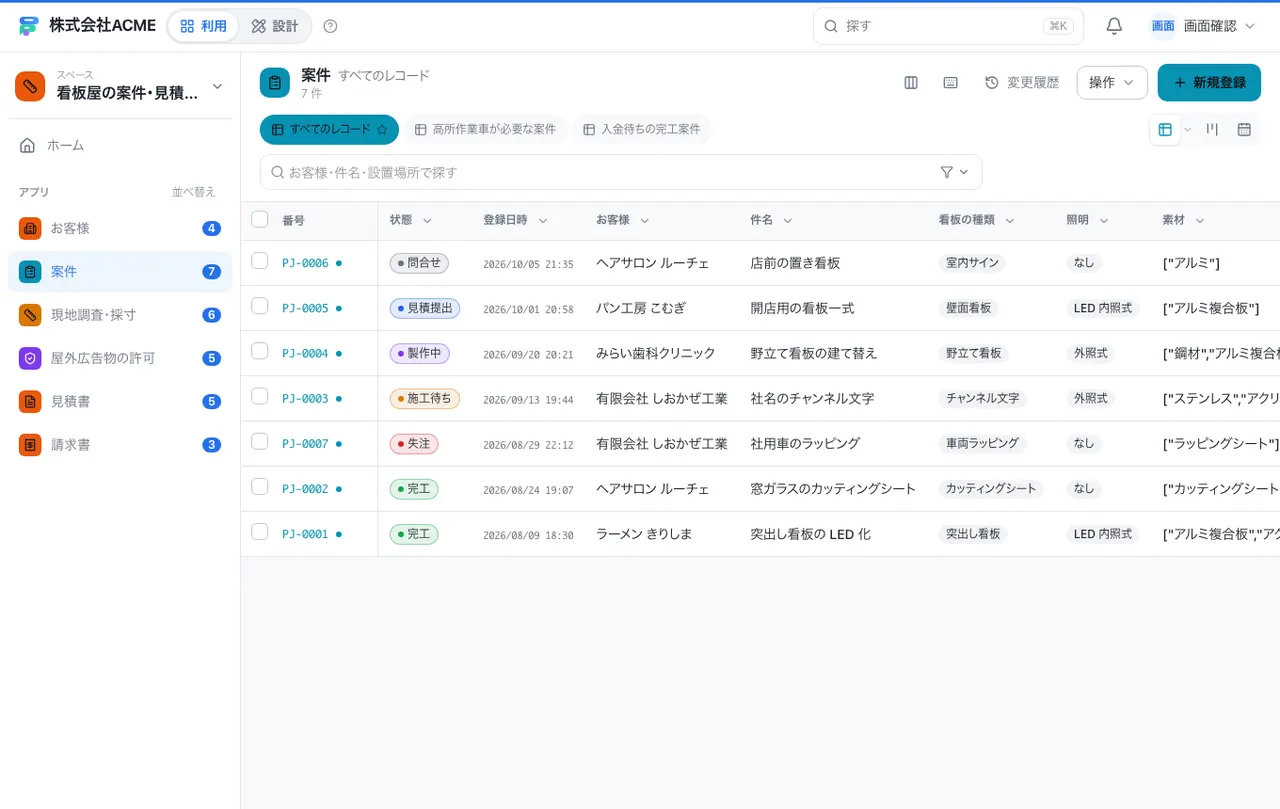Viewport: 1280px width, 809px height.
Task: Toggle the select-all checkbox in table header
Action: coord(260,220)
